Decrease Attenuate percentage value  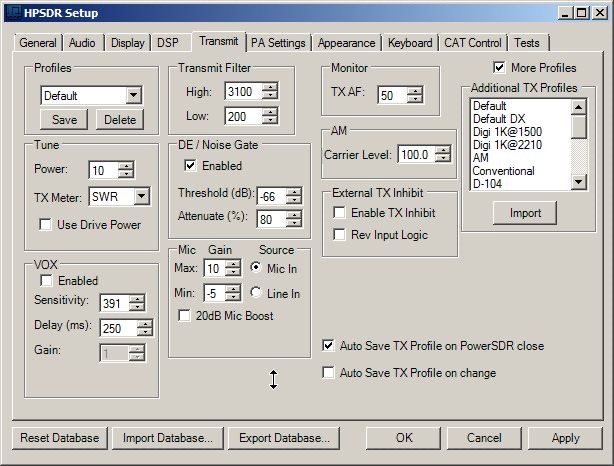point(294,223)
